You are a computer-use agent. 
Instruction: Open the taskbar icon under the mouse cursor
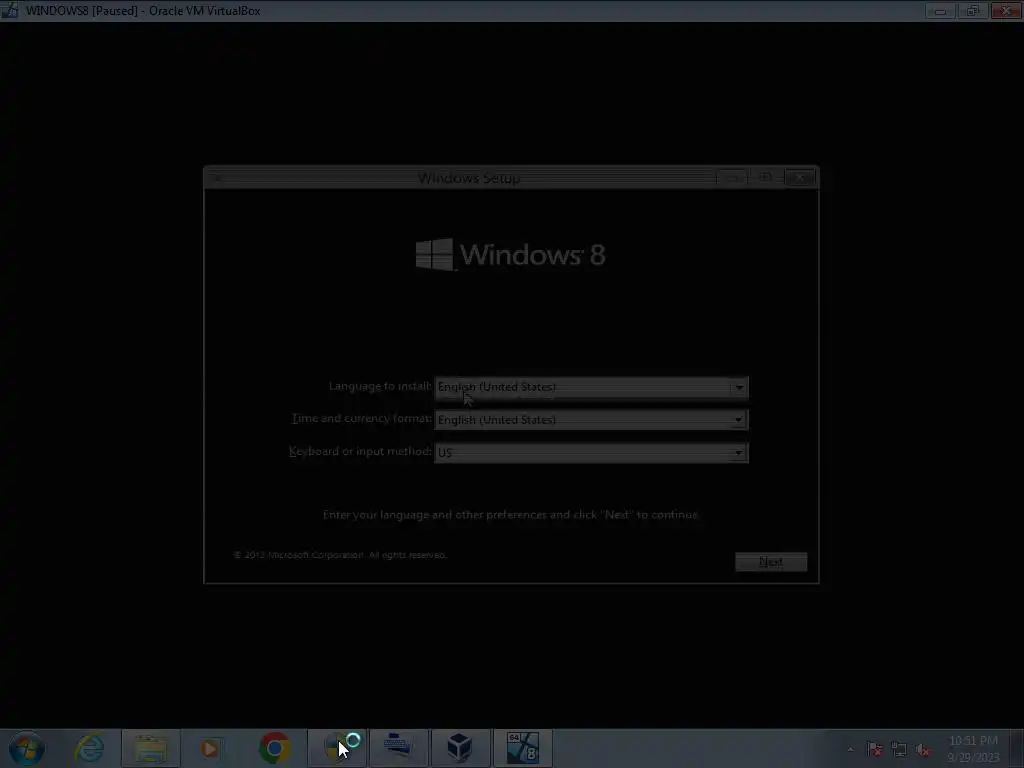(x=337, y=748)
